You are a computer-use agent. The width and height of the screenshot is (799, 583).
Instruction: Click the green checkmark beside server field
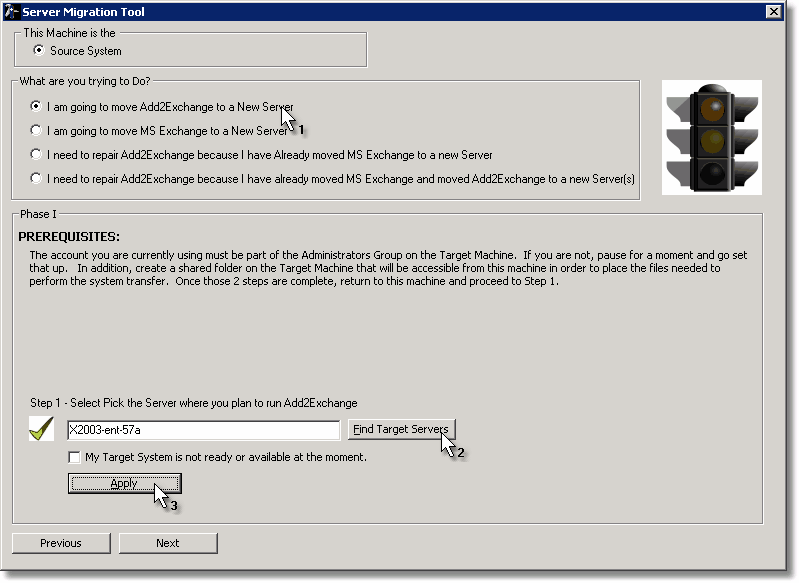click(x=41, y=429)
